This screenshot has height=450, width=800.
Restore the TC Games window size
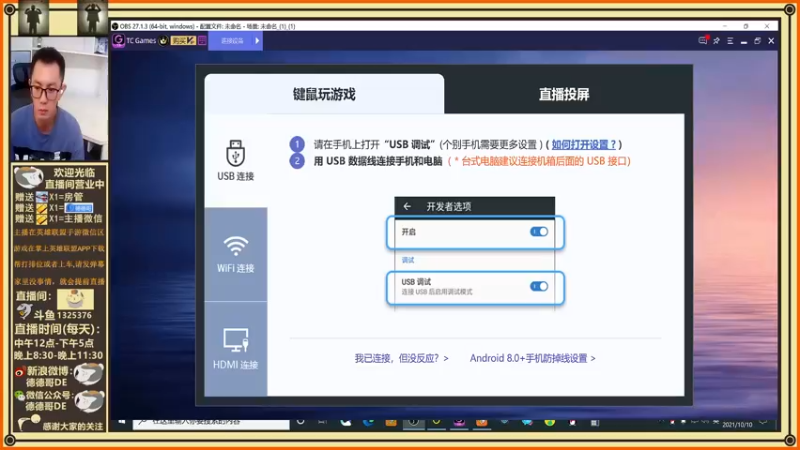click(757, 41)
